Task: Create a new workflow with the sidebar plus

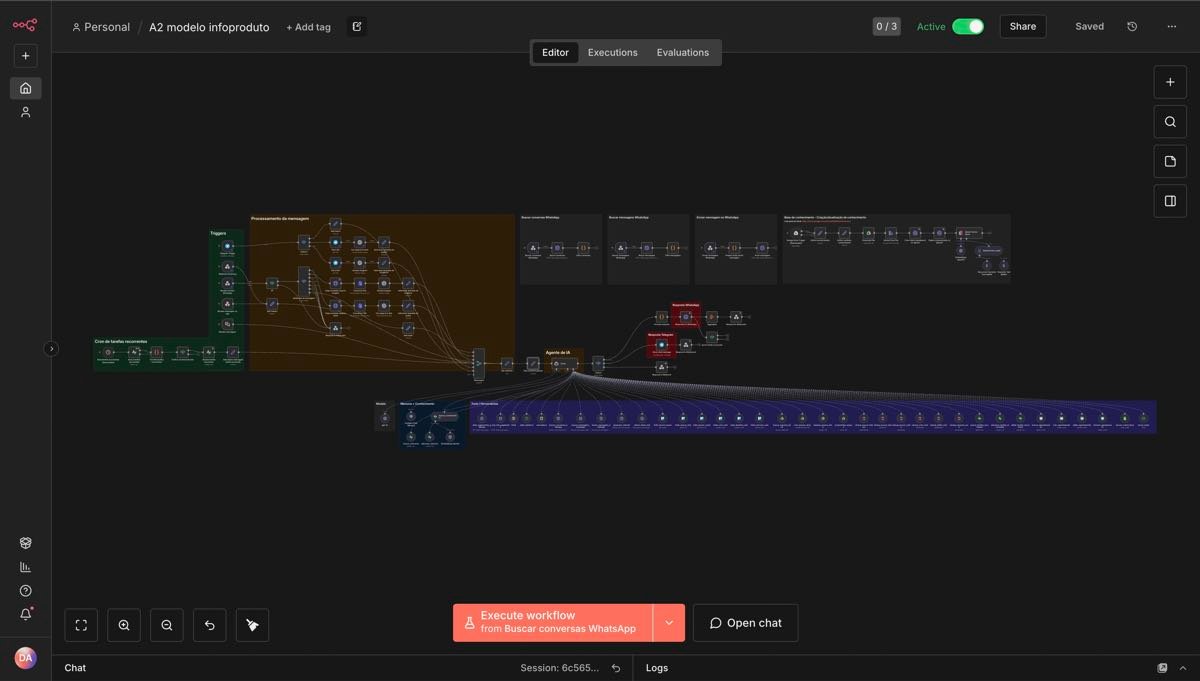Action: [x=24, y=55]
